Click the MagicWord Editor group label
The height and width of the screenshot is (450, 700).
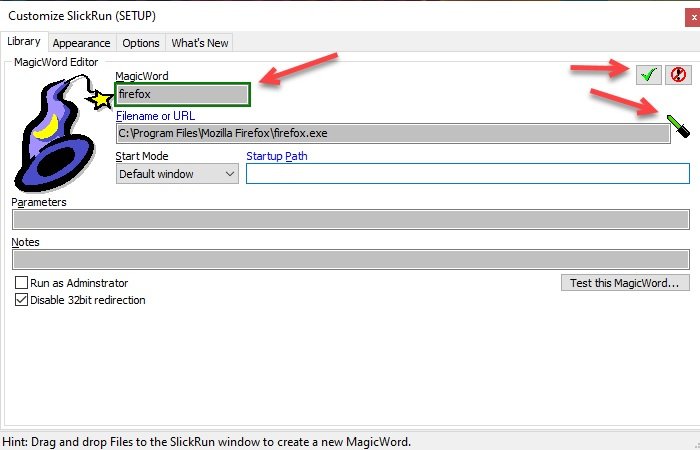(56, 62)
